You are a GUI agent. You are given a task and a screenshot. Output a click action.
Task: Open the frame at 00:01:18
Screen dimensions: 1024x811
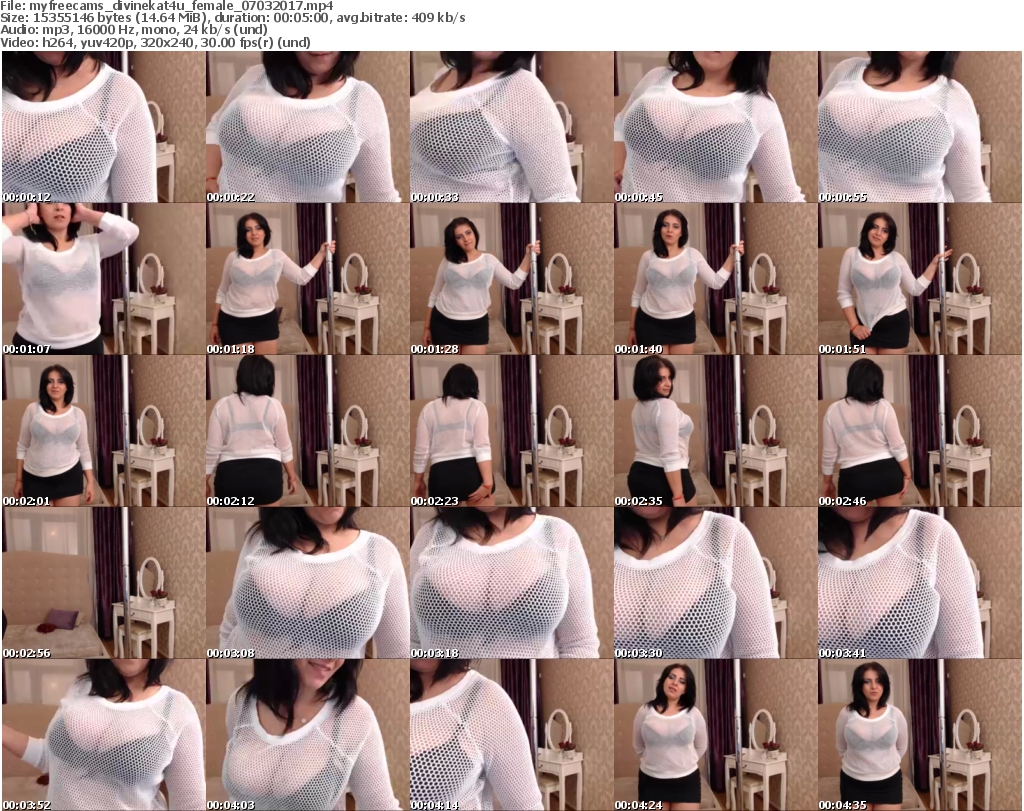coord(308,279)
